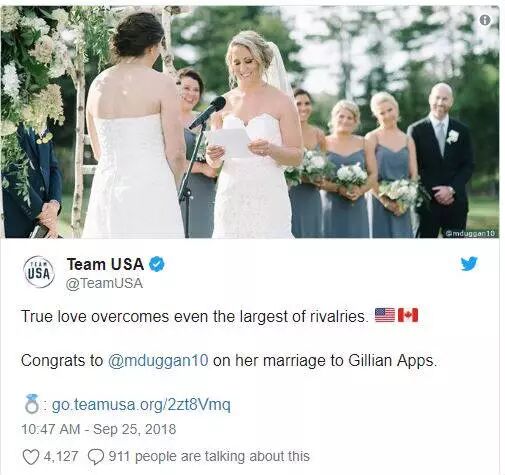Open the wedding photo thumbnail
Viewport: 505px width, 475px height.
[x=250, y=122]
